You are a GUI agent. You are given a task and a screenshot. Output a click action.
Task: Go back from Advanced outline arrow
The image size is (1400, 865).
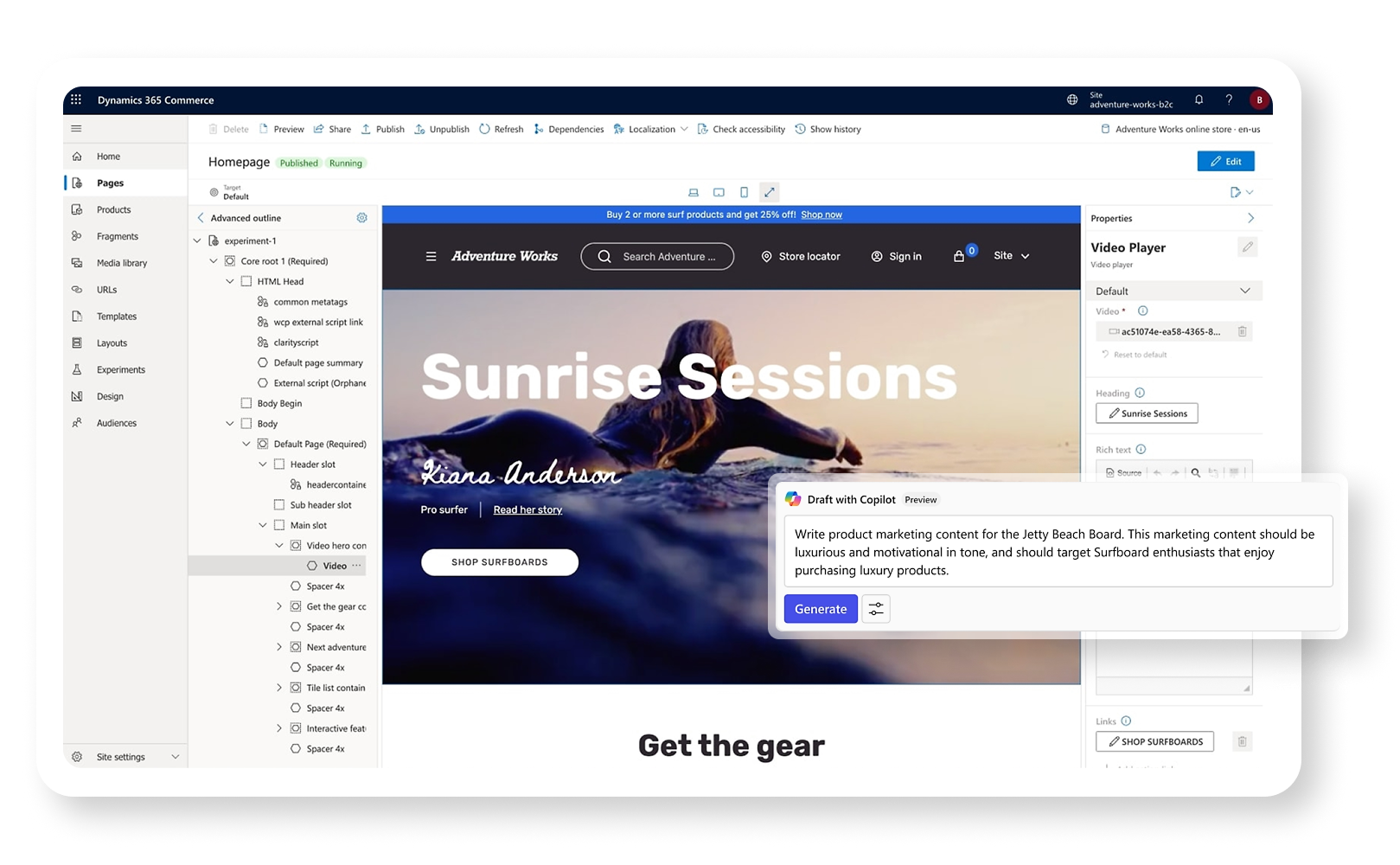point(201,218)
